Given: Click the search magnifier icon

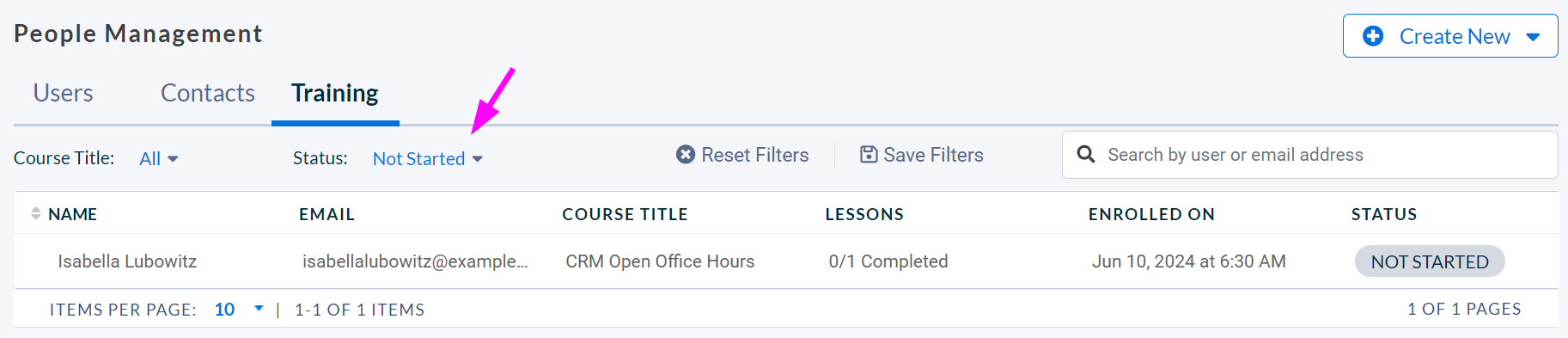Looking at the screenshot, I should [1086, 155].
